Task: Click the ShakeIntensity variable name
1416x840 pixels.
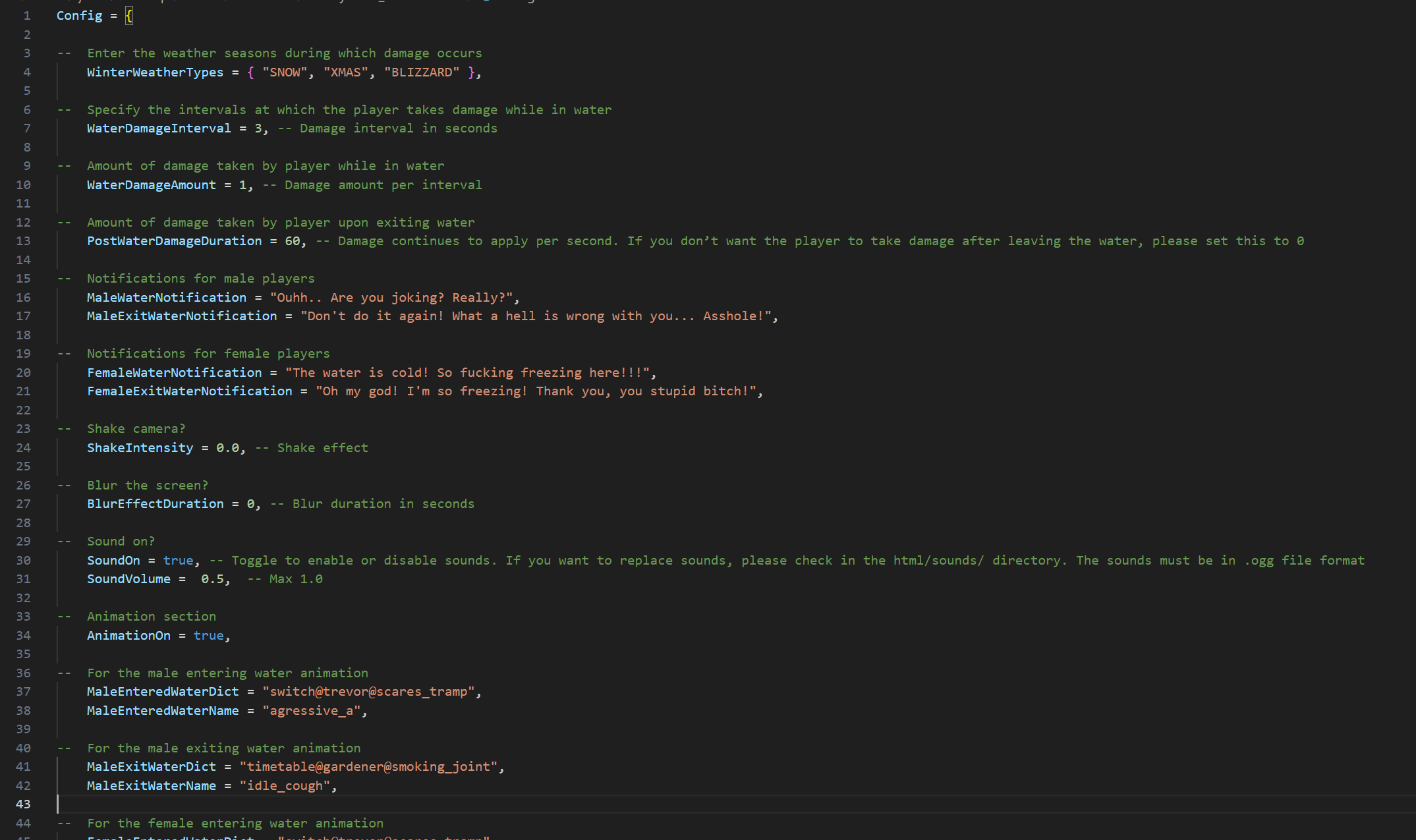Action: tap(140, 448)
